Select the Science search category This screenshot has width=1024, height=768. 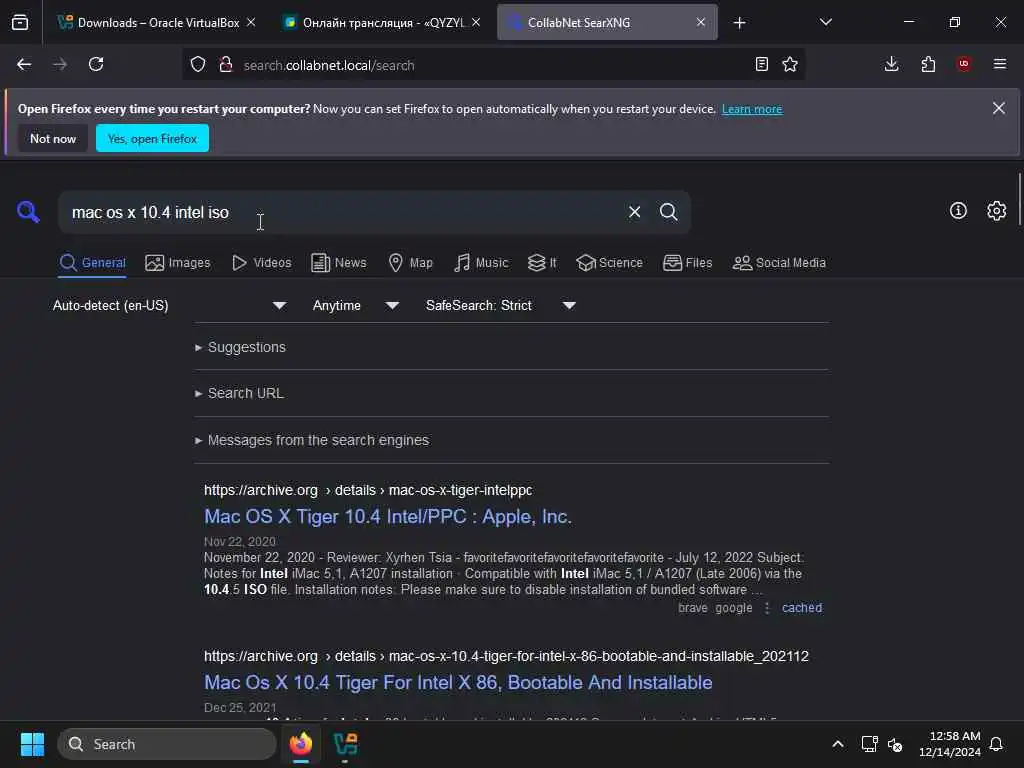point(609,263)
